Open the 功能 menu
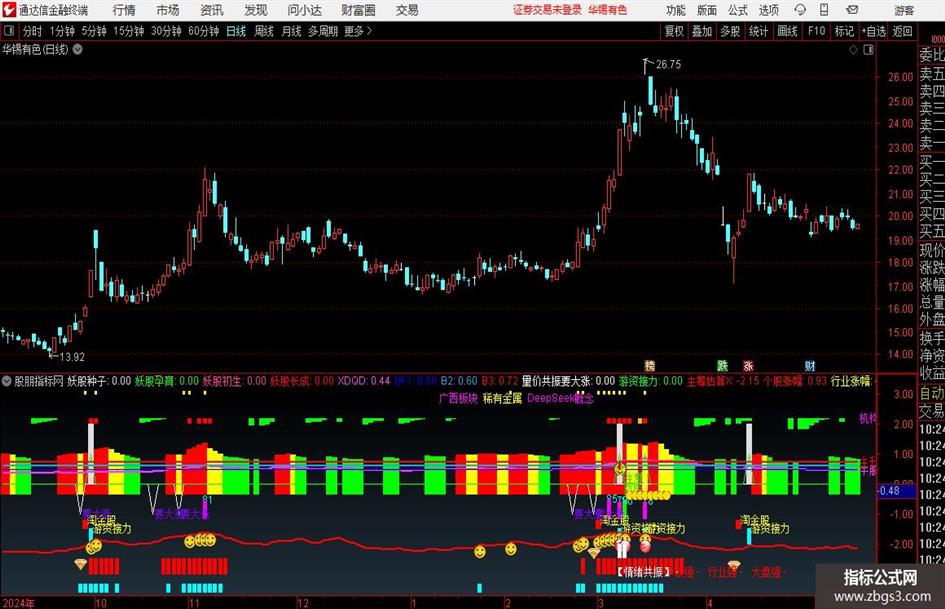Screen dimensions: 945x609 coord(676,10)
